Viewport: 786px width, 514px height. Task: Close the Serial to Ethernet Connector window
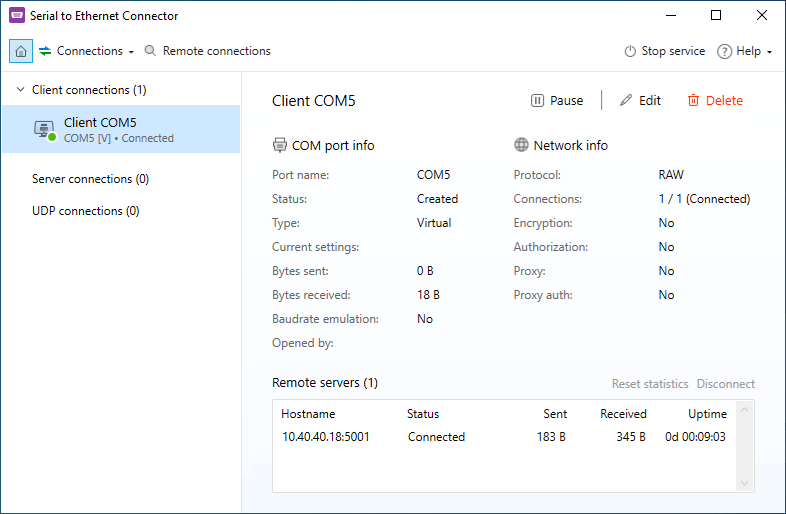tap(761, 16)
